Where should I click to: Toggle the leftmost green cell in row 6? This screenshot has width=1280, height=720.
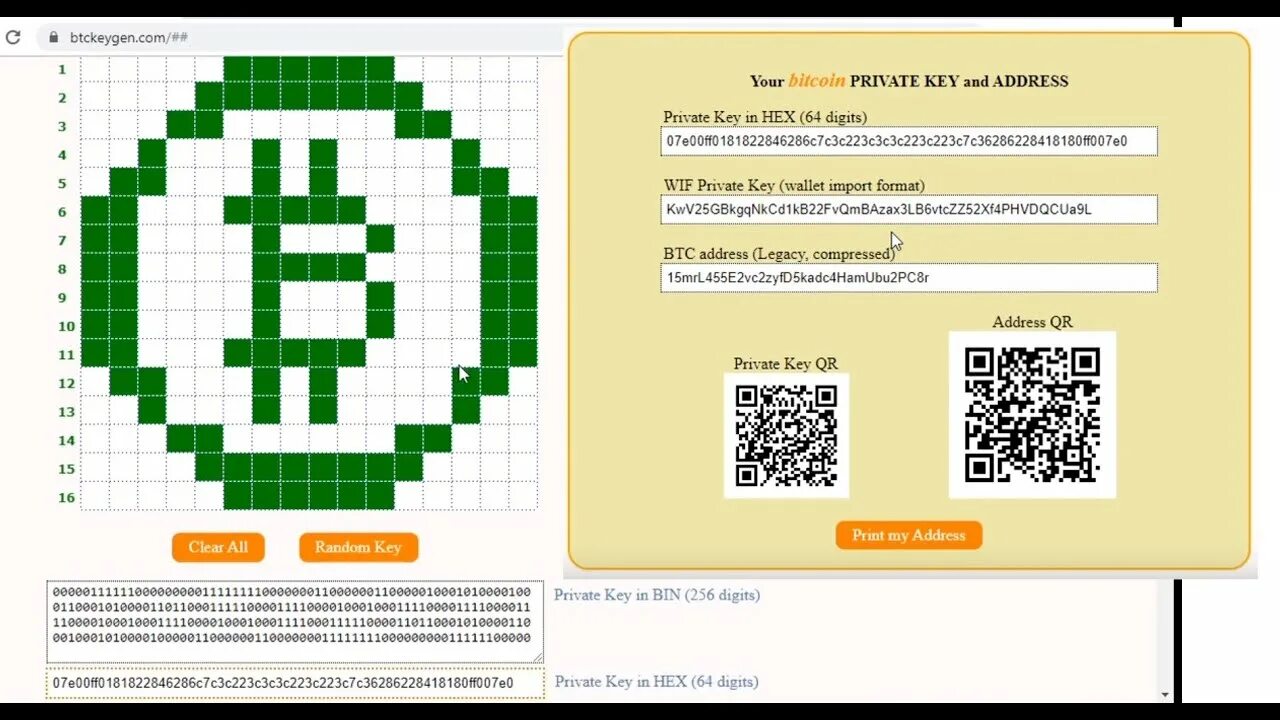(x=95, y=211)
